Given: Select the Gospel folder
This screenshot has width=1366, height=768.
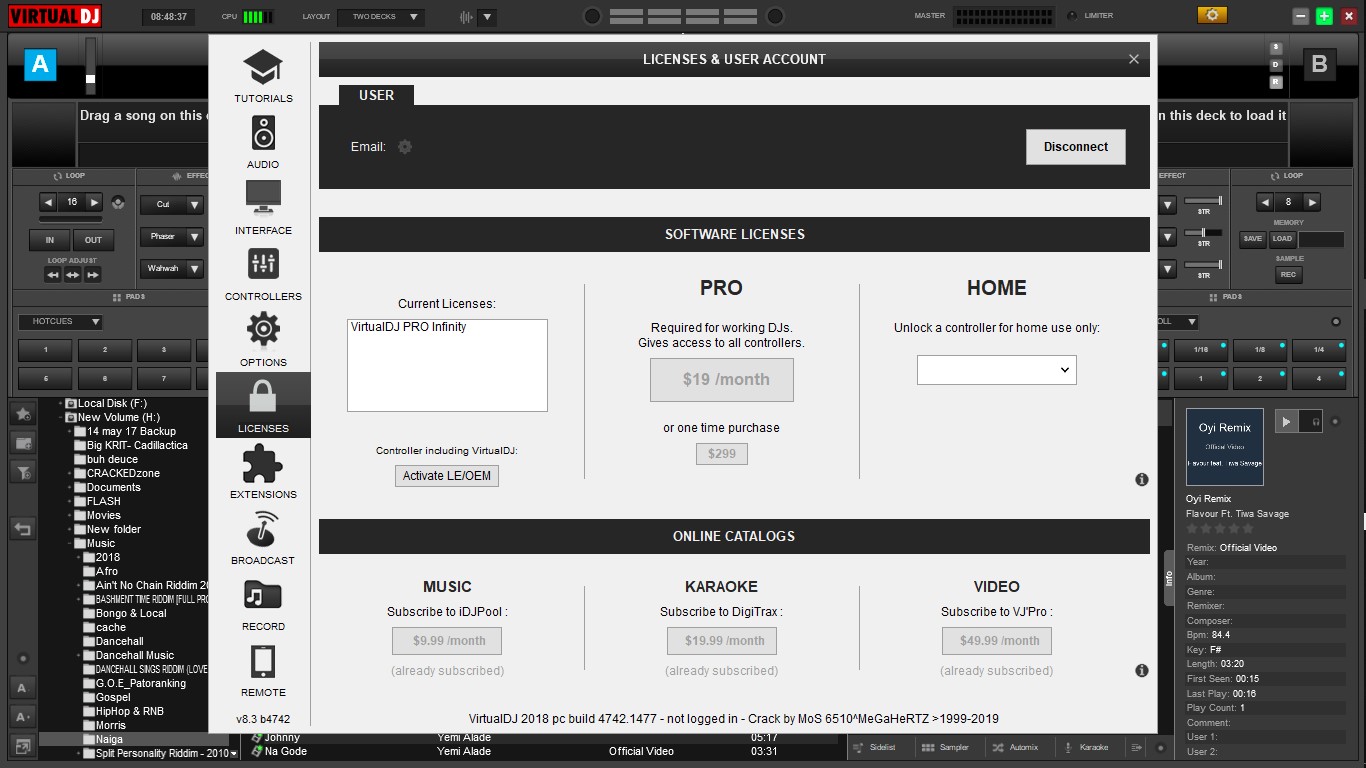Looking at the screenshot, I should click(x=113, y=697).
